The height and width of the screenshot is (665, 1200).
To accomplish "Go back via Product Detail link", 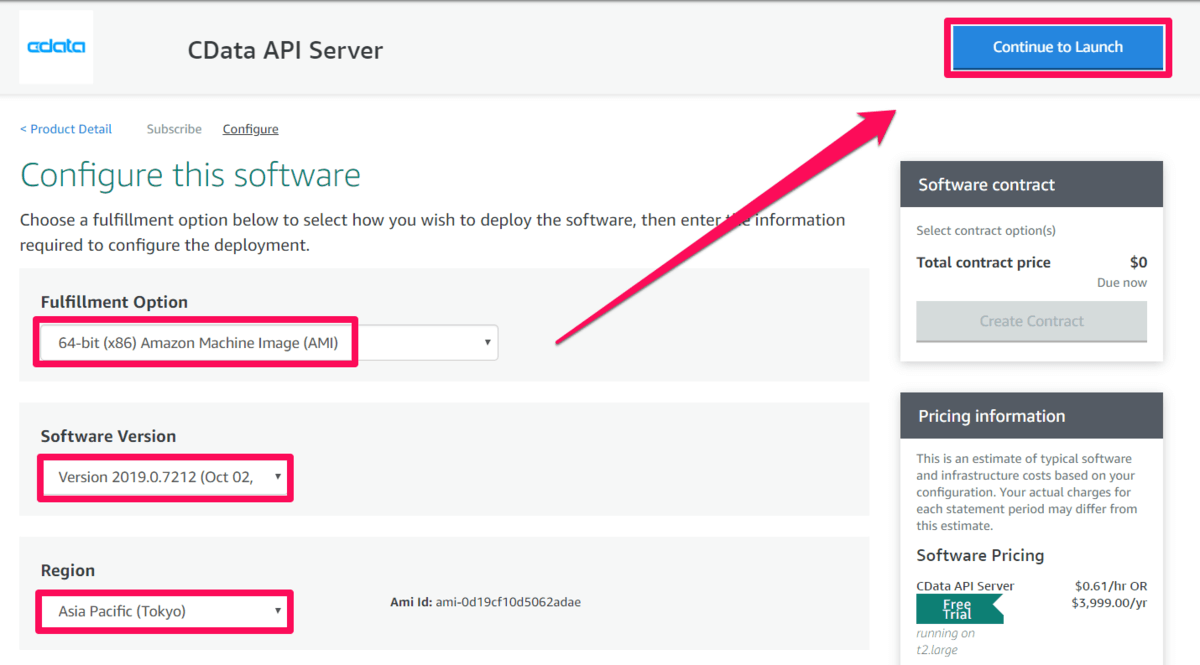I will [x=66, y=129].
